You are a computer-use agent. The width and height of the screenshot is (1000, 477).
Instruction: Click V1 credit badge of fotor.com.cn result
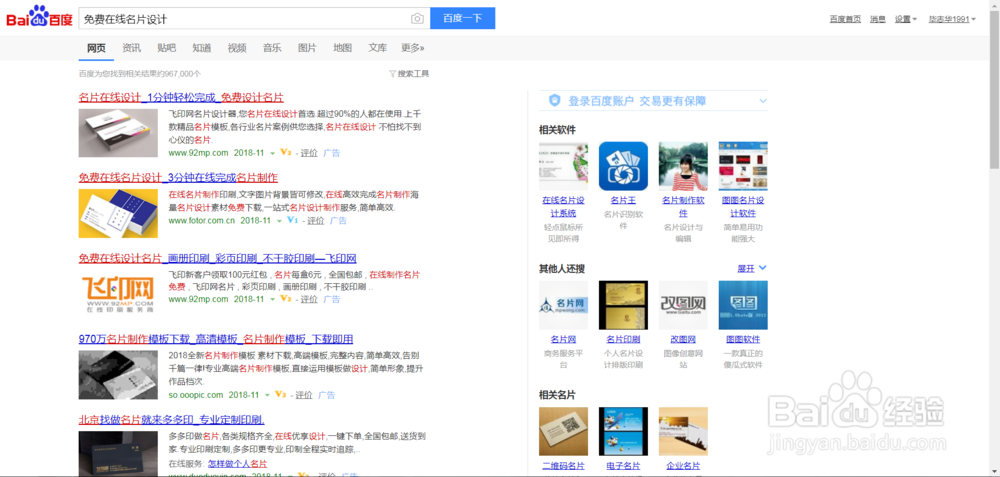(x=293, y=221)
